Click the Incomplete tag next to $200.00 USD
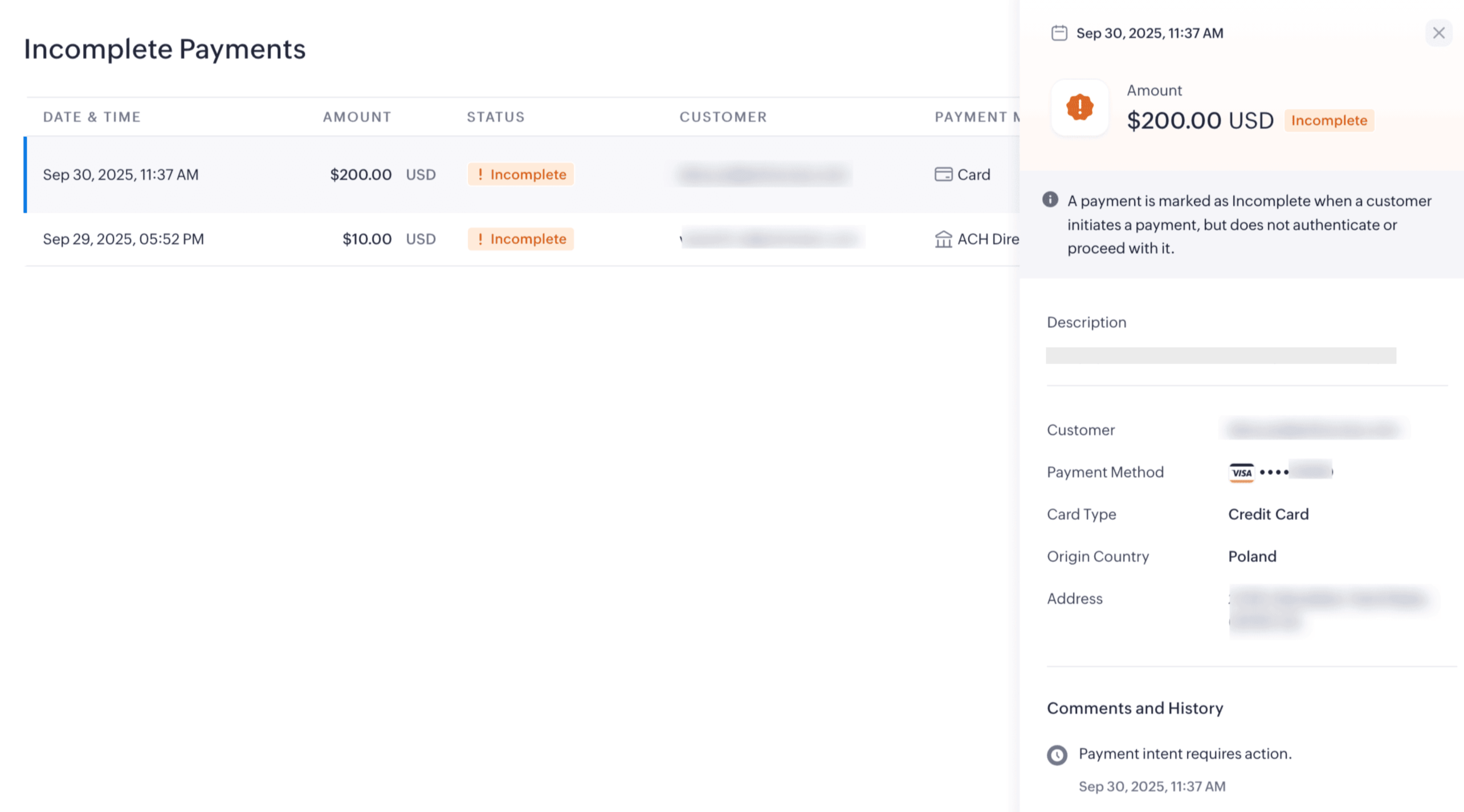Screen dimensions: 1464x812 [1328, 121]
